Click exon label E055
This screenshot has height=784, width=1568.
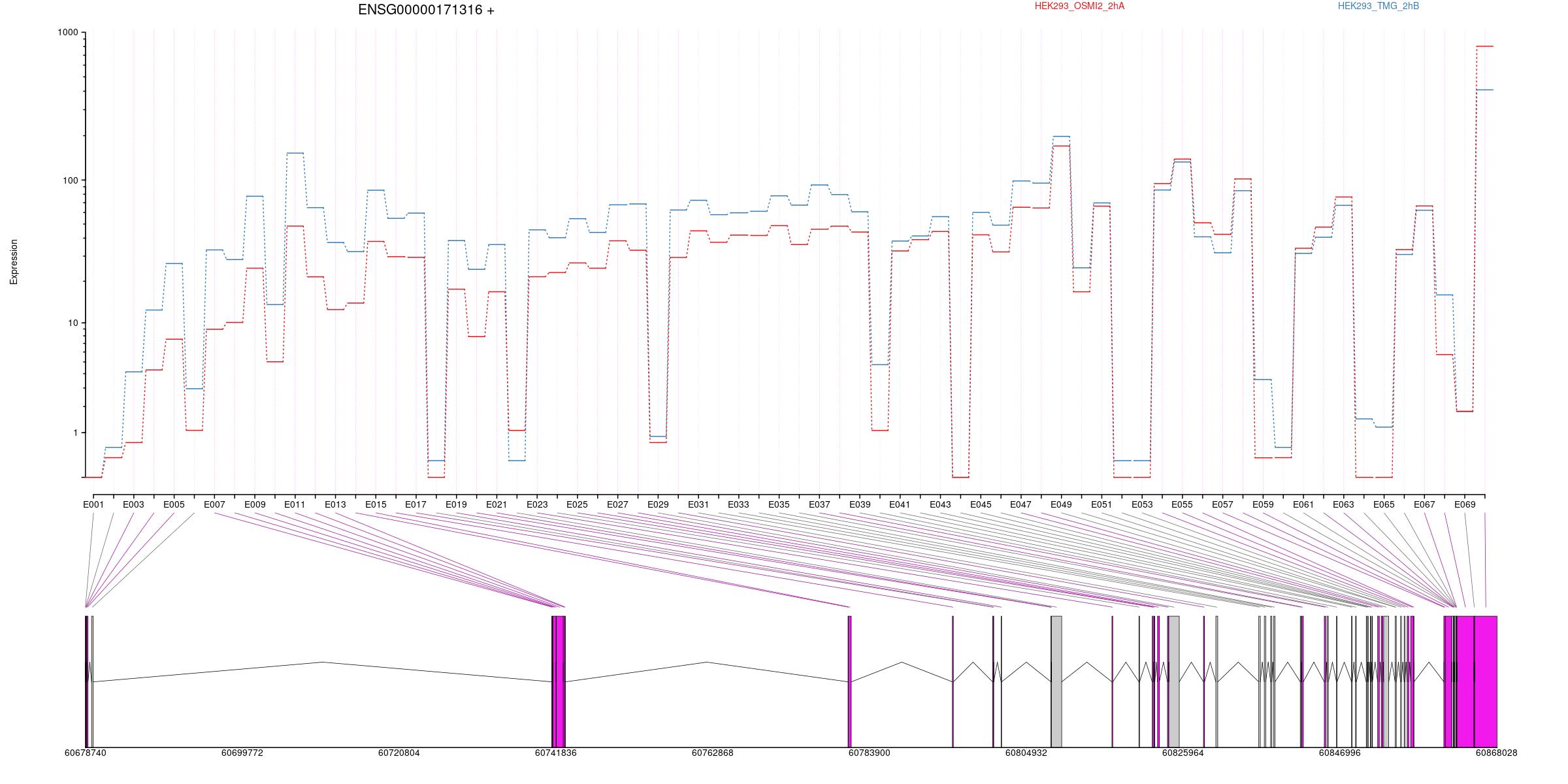pyautogui.click(x=1182, y=504)
